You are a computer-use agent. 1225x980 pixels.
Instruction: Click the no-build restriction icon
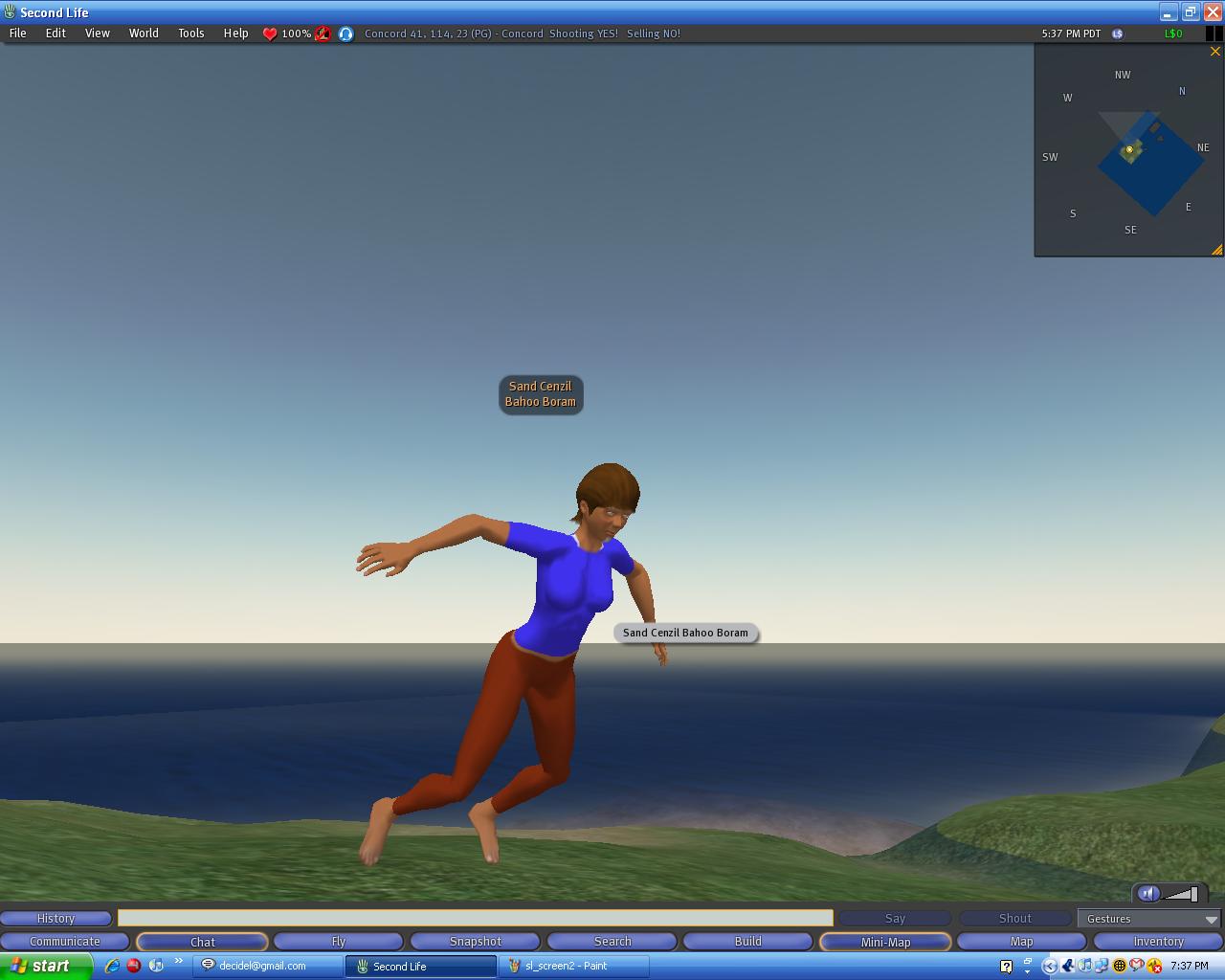click(x=323, y=33)
